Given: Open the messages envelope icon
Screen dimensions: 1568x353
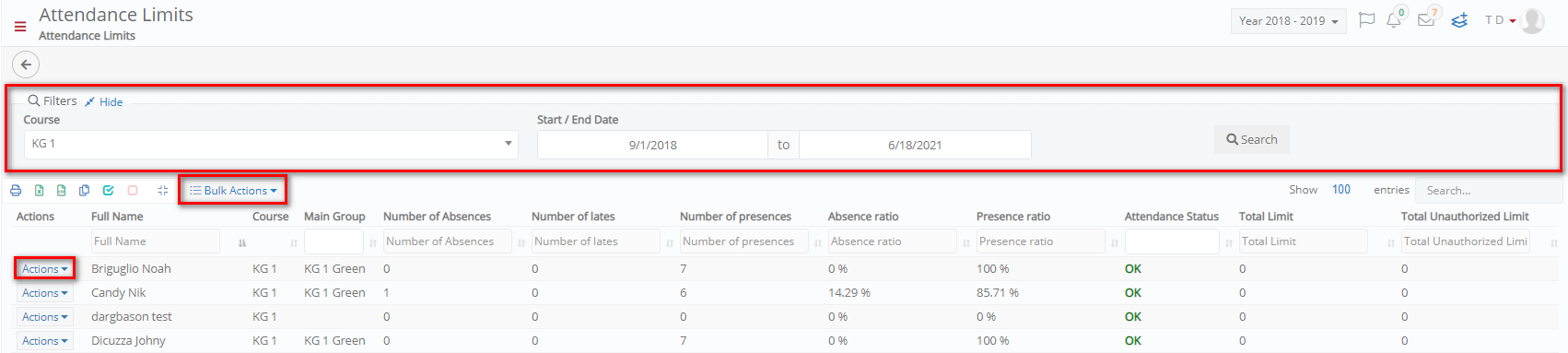Looking at the screenshot, I should 1426,19.
